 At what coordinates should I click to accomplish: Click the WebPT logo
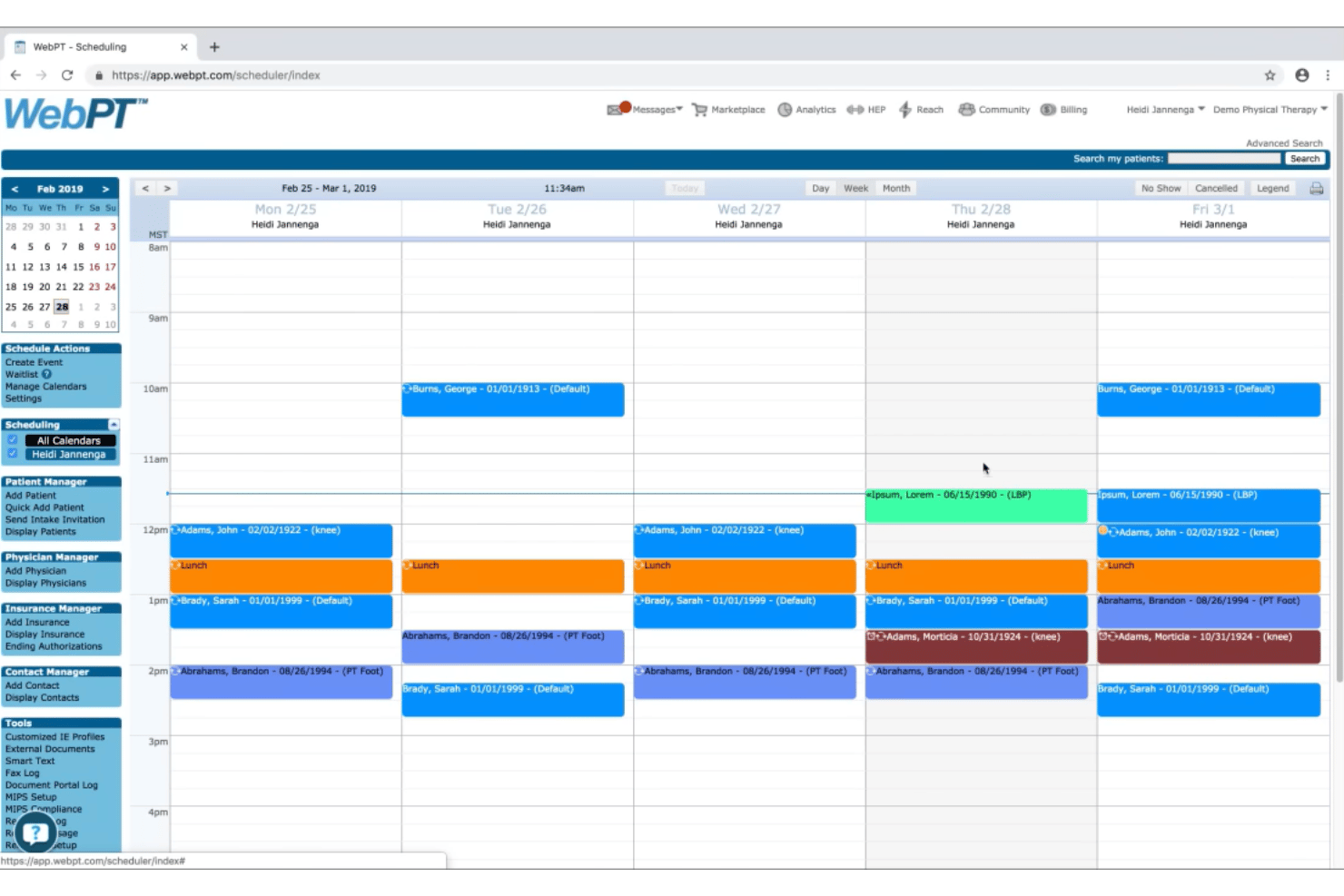coord(75,113)
